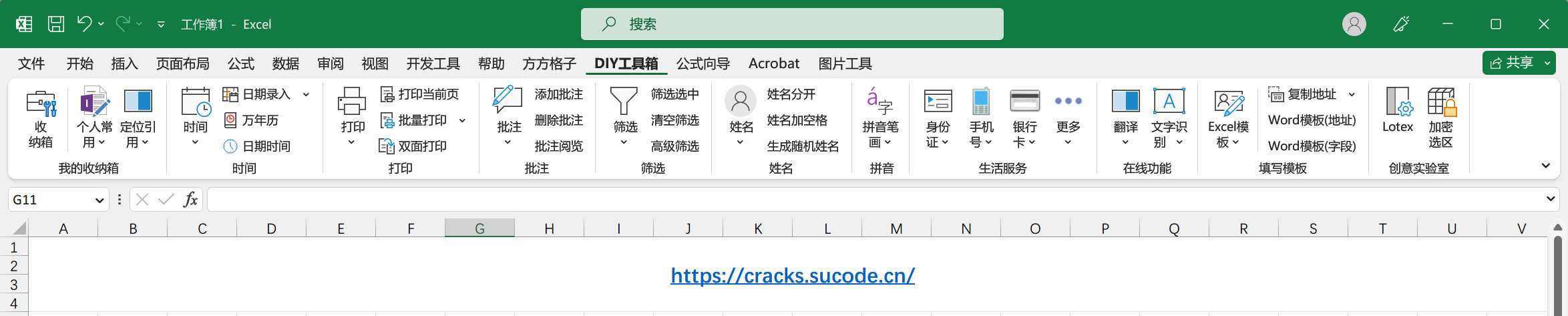Image resolution: width=1568 pixels, height=316 pixels.
Task: Click the 共享 share button
Action: tap(1513, 63)
